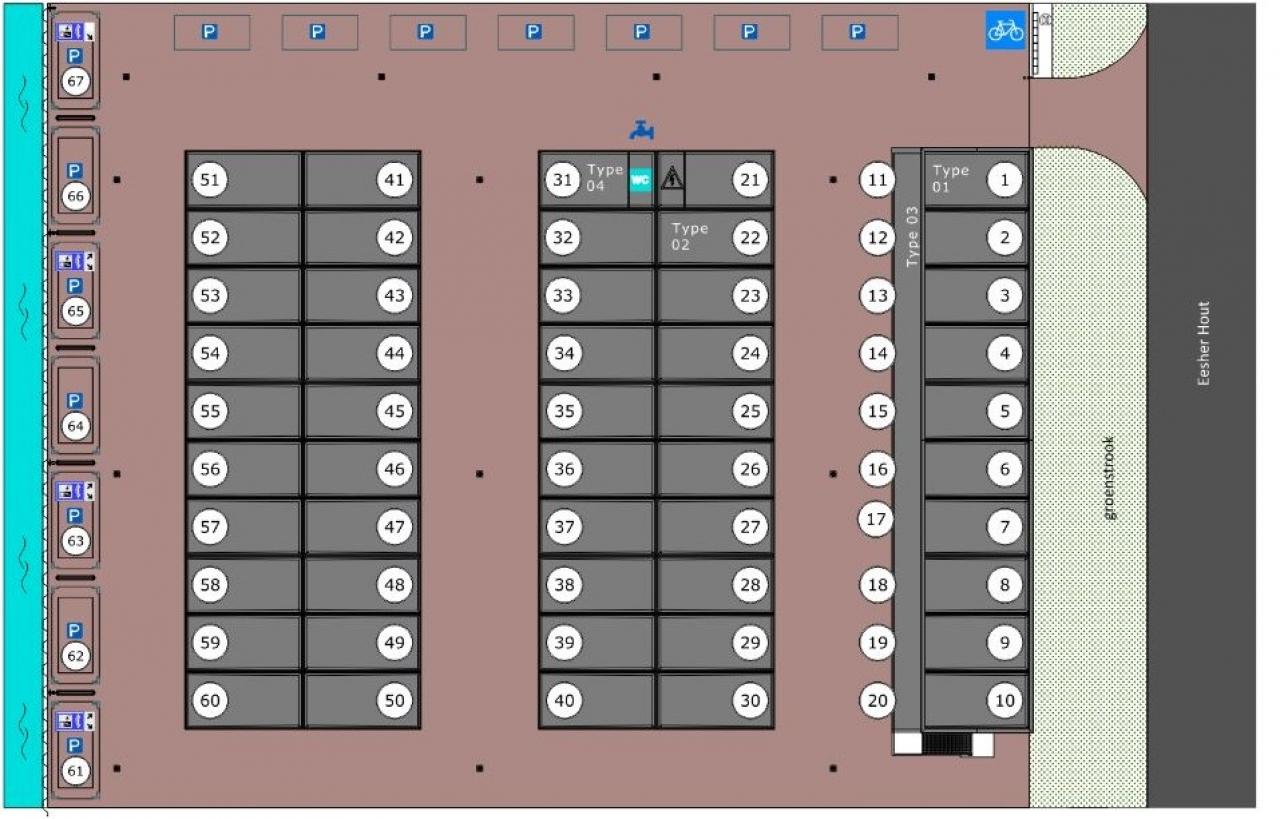Select waterside plot number 67
The height and width of the screenshot is (819, 1280).
pyautogui.click(x=75, y=81)
